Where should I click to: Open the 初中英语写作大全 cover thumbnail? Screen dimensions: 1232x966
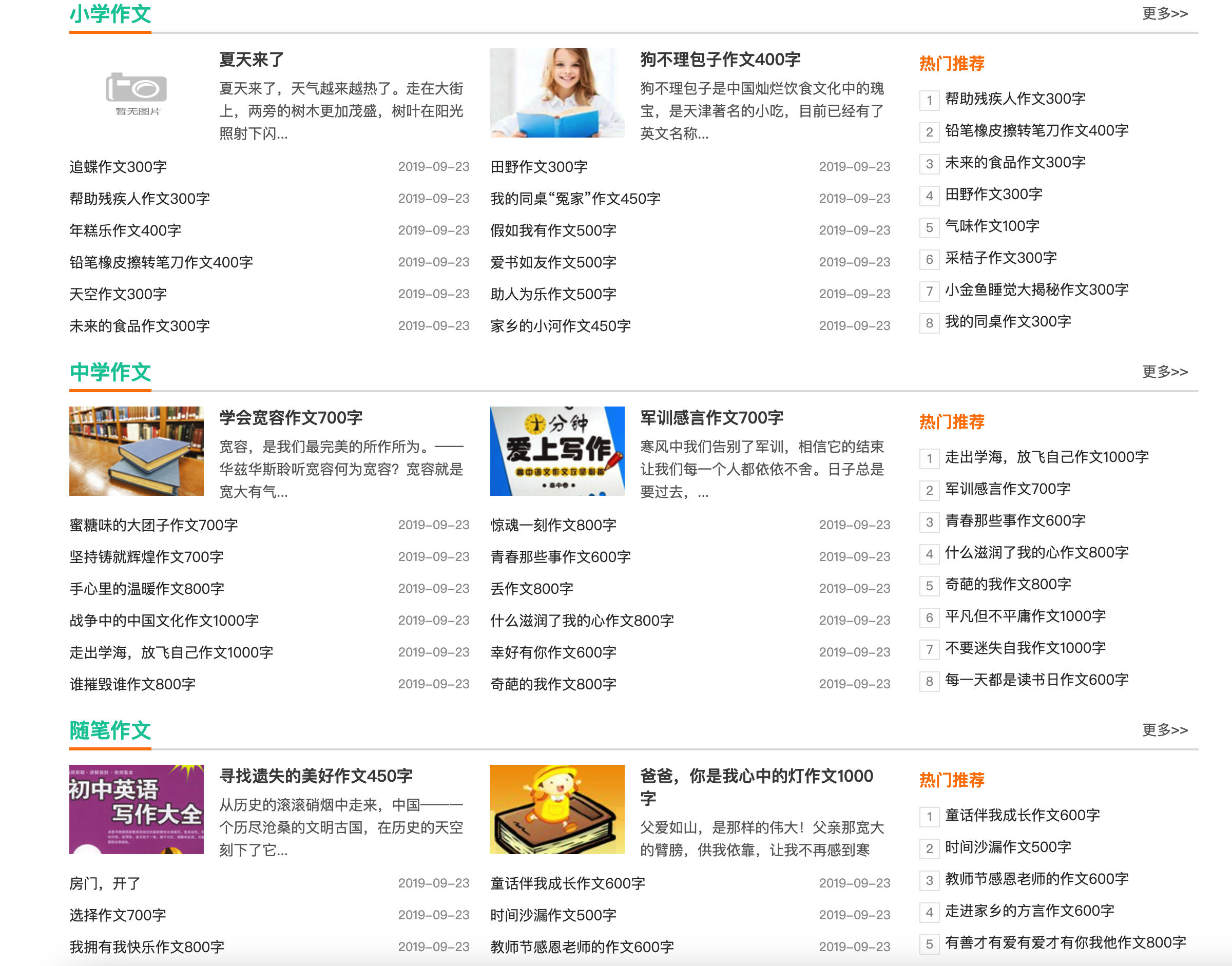(137, 809)
